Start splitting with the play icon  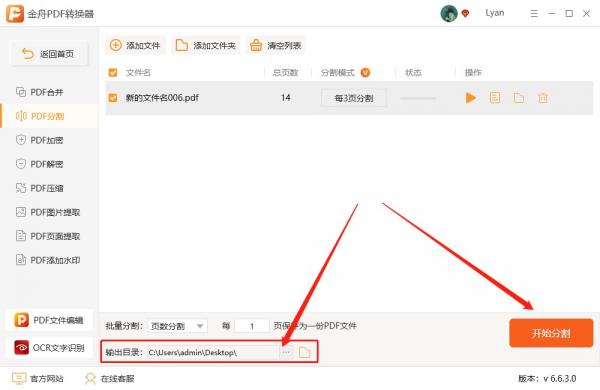click(x=470, y=98)
